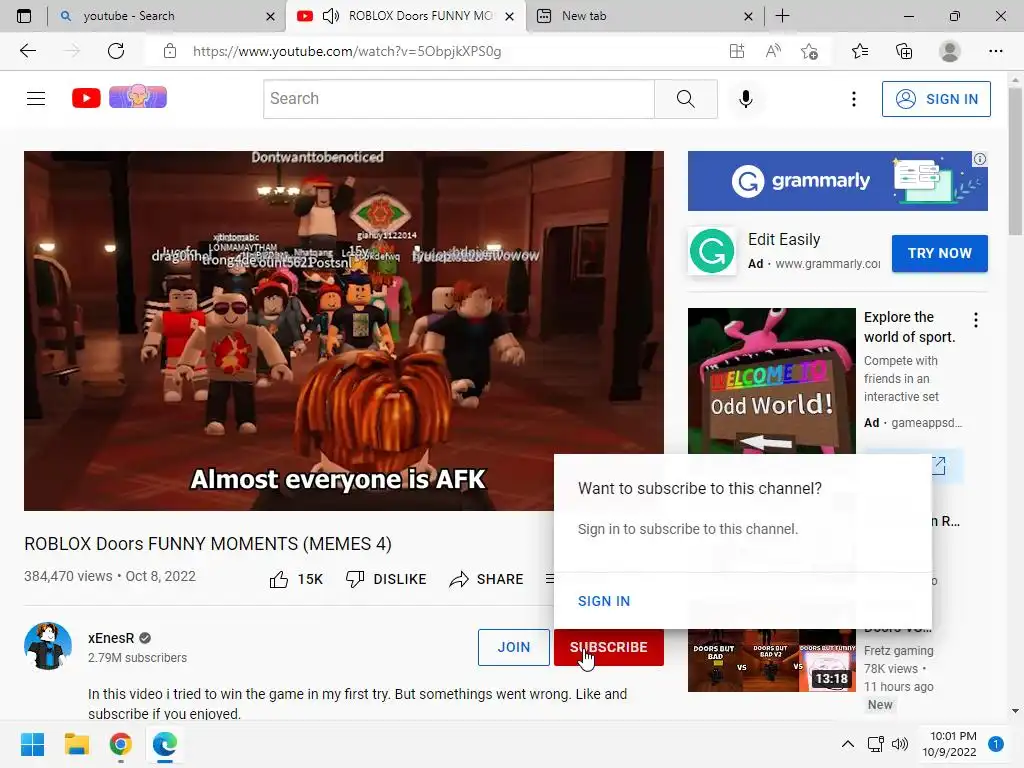The width and height of the screenshot is (1024, 768).
Task: Open the YouTube guide hamburger menu
Action: (36, 99)
